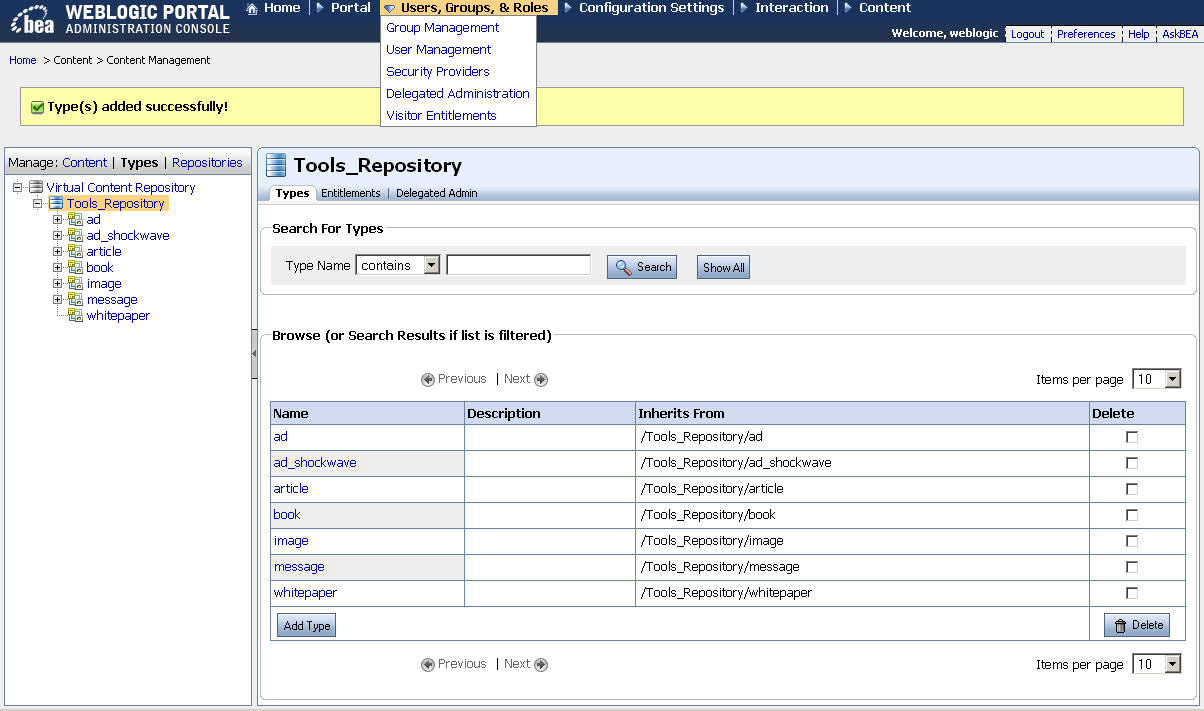Click the Show All button
Screen dimensions: 1204x711
coord(723,267)
